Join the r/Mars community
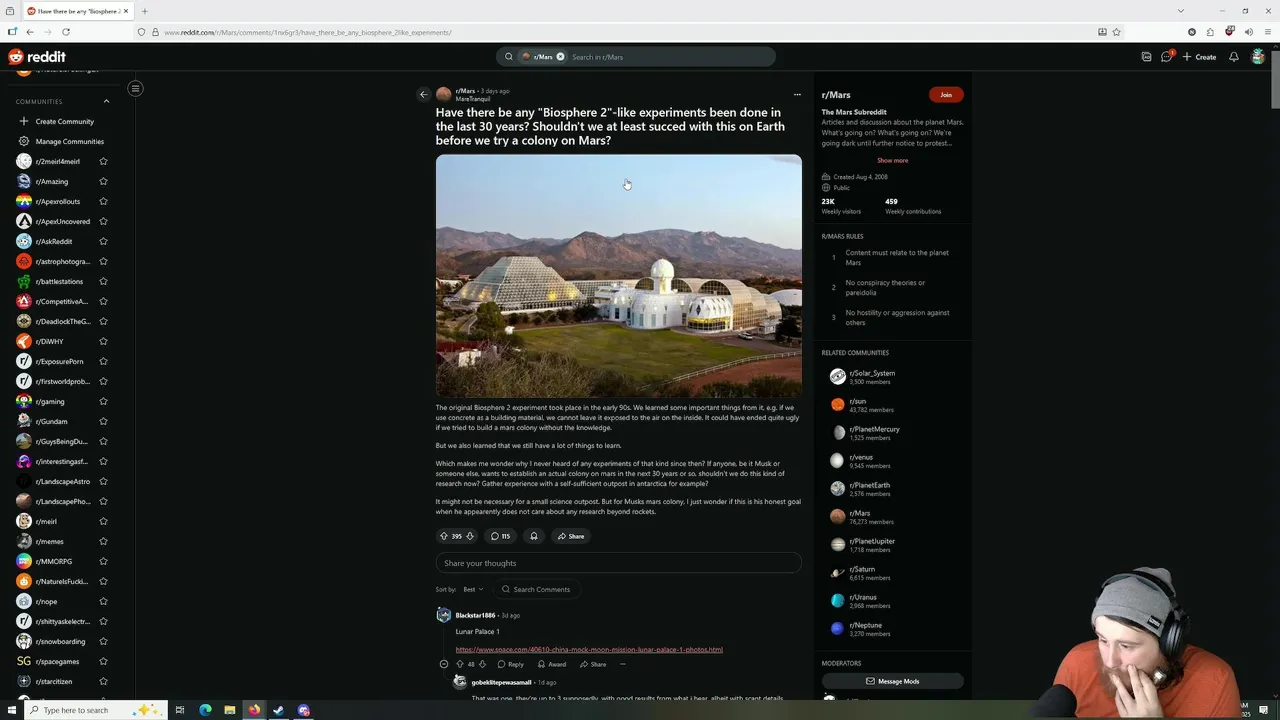 coord(946,95)
